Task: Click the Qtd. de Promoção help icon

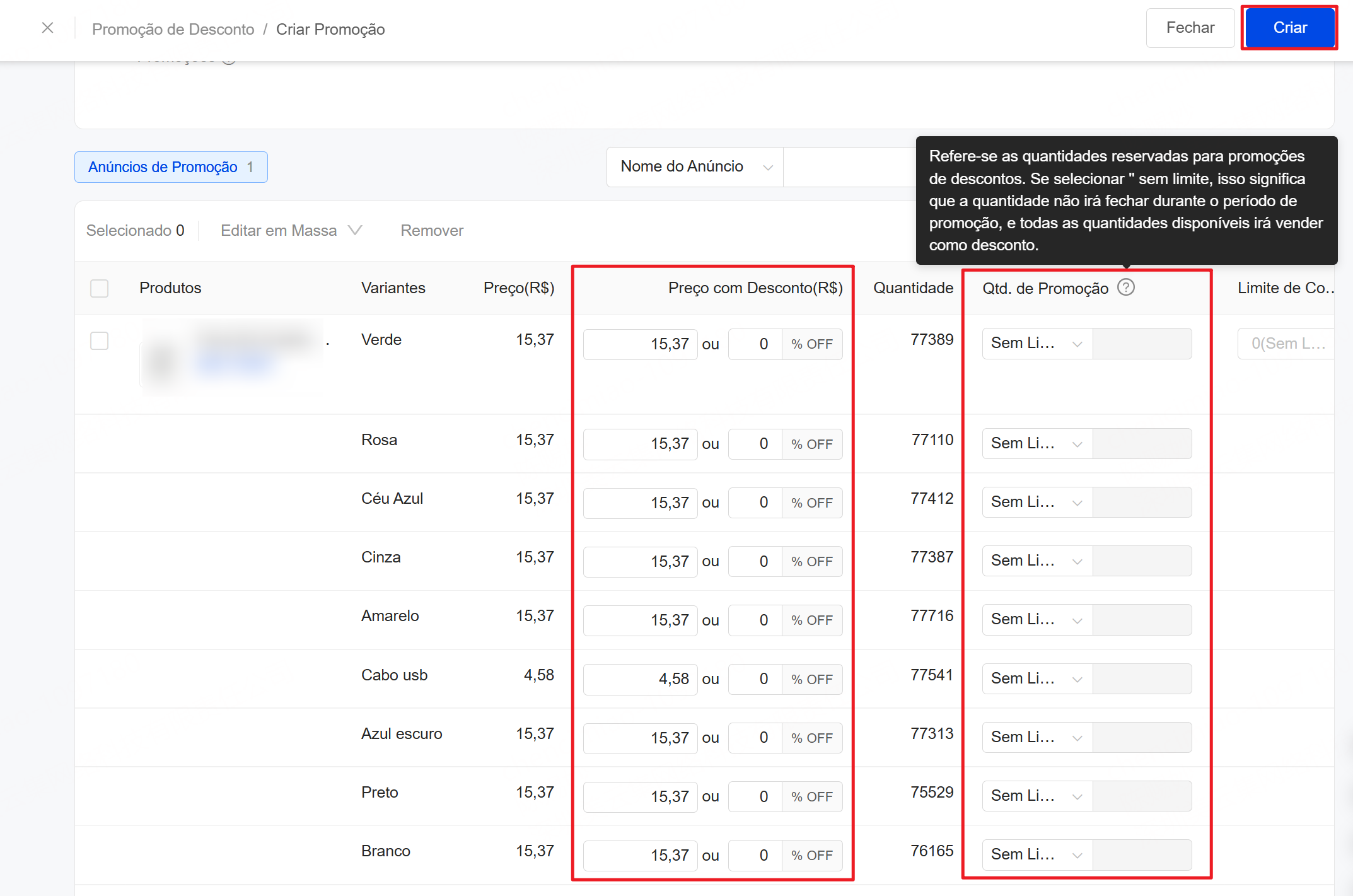Action: [x=1125, y=288]
